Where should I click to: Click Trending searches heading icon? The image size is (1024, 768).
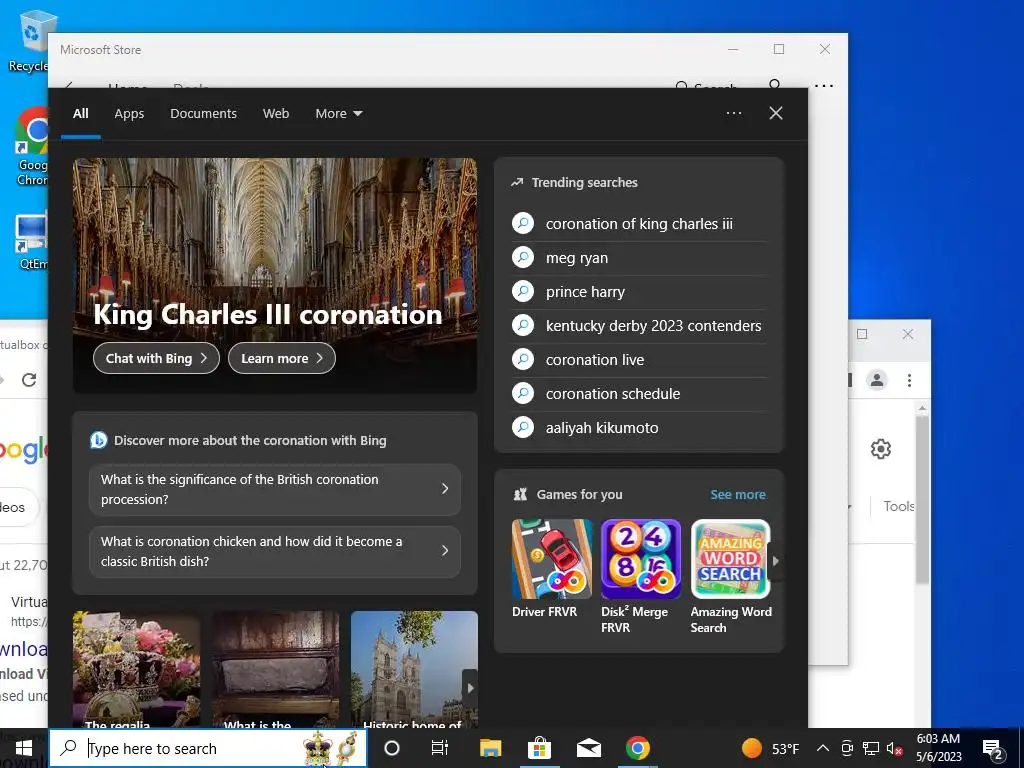click(517, 182)
